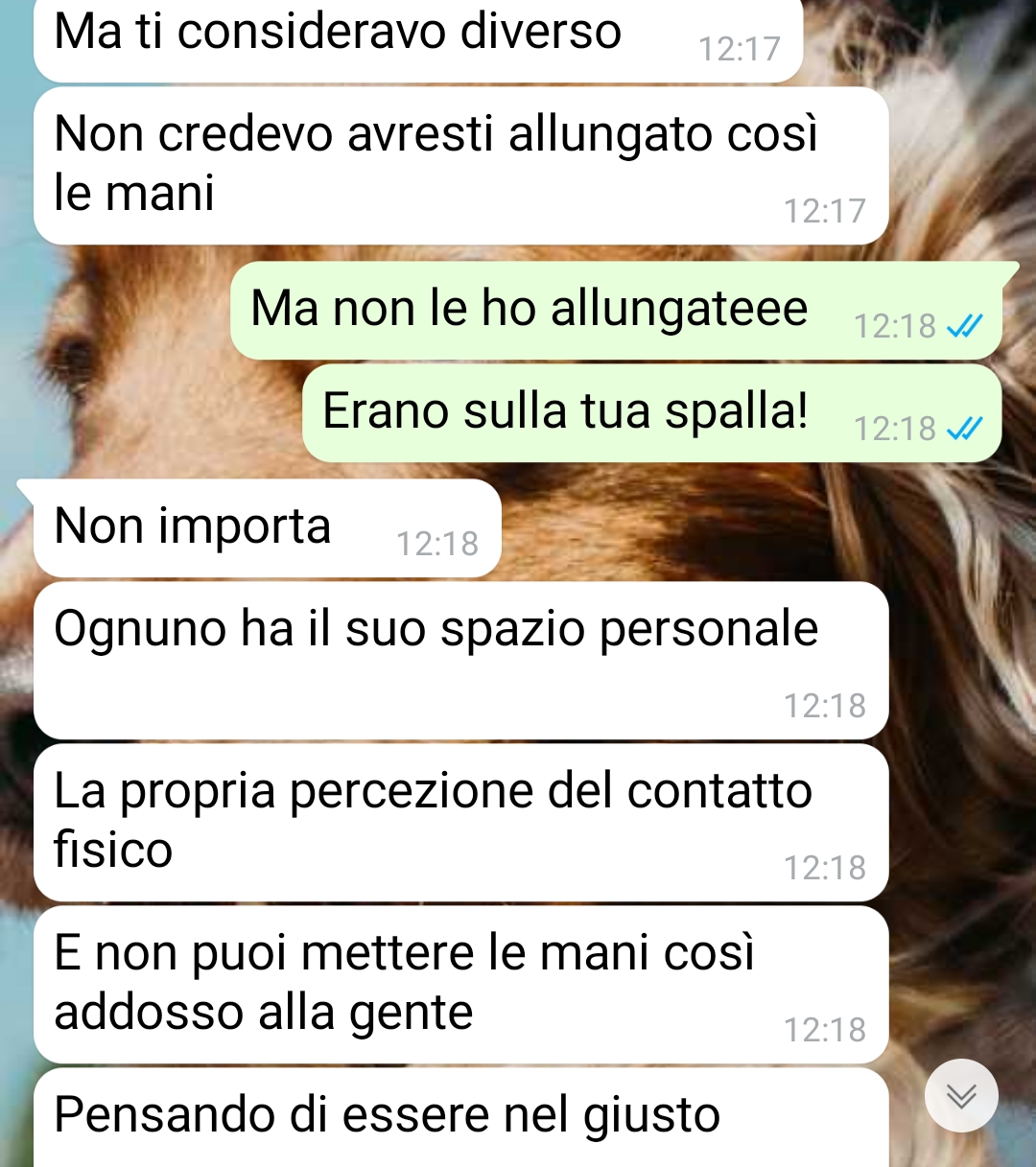Tap the 12:18 timestamp next to 'addosso alla gente'

(825, 1030)
